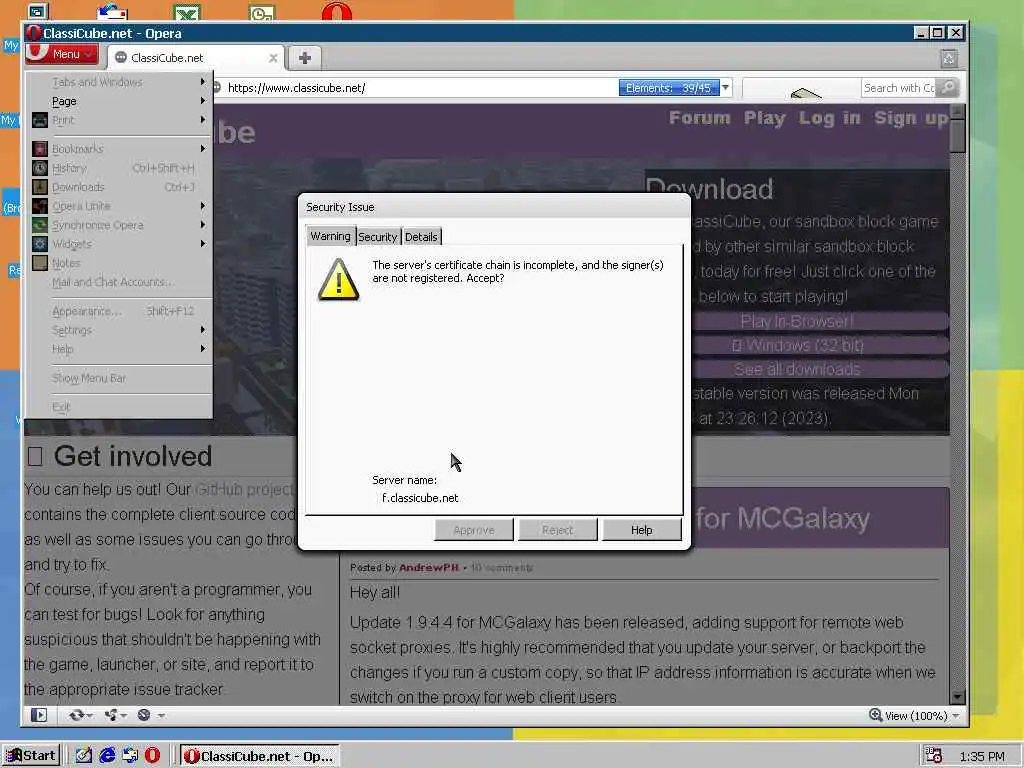Open the Widgets submenu
The width and height of the screenshot is (1024, 768).
(x=120, y=244)
